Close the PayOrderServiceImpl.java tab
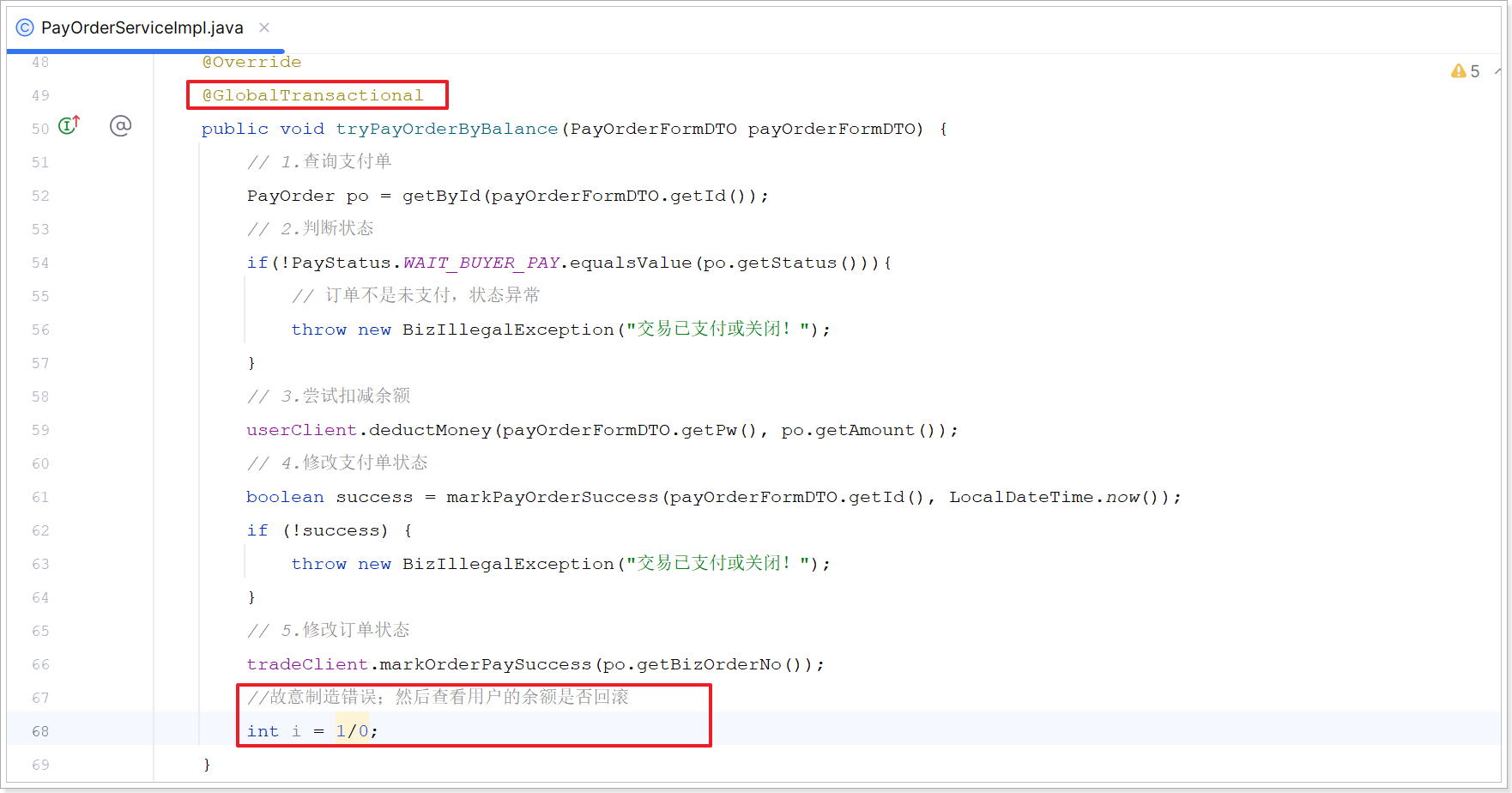Screen dimensions: 1512x793 (x=264, y=27)
